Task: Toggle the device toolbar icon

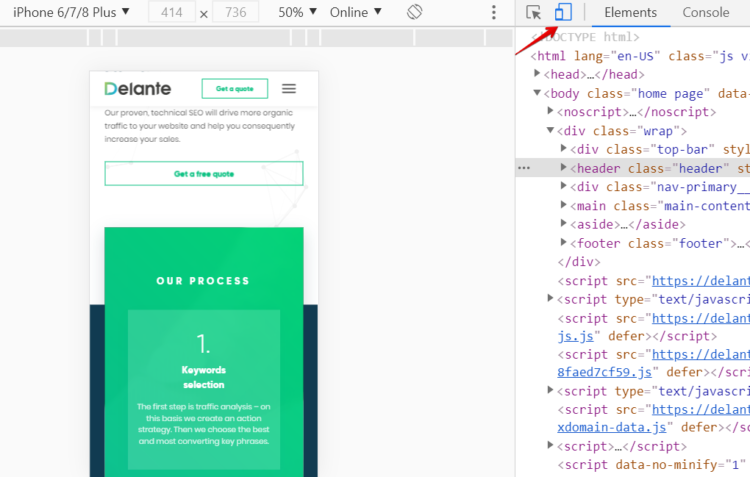Action: coord(563,12)
